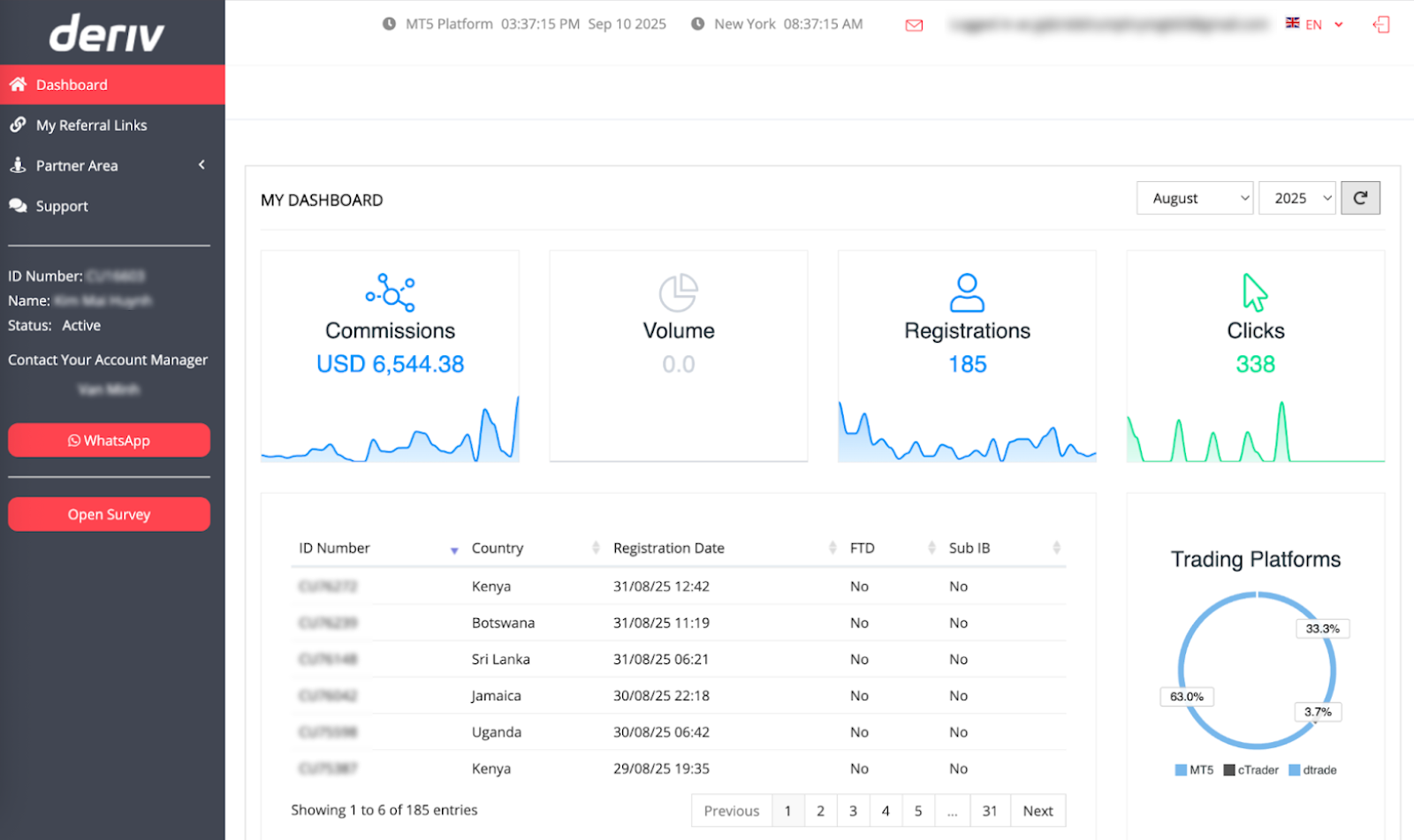Go to page 1

[x=787, y=811]
